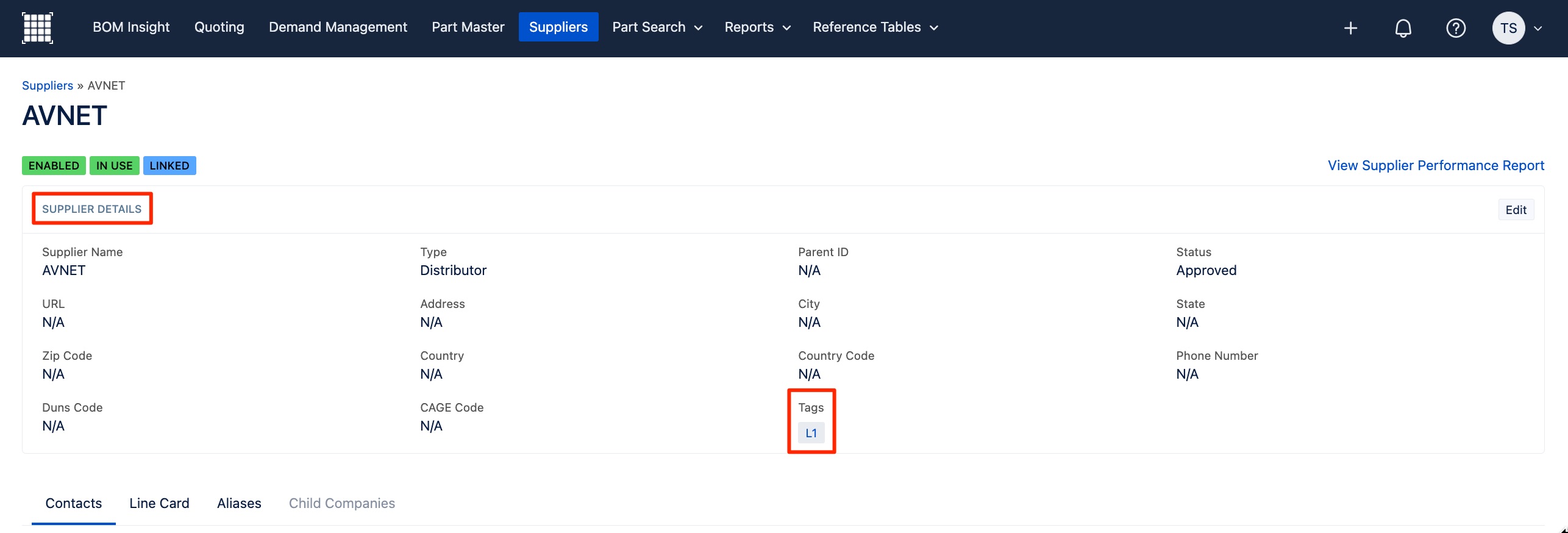Click the Phone Number label

(1217, 356)
